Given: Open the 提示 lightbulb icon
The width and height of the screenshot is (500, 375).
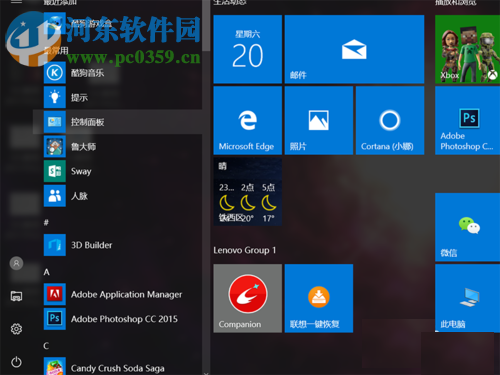Looking at the screenshot, I should 55,97.
